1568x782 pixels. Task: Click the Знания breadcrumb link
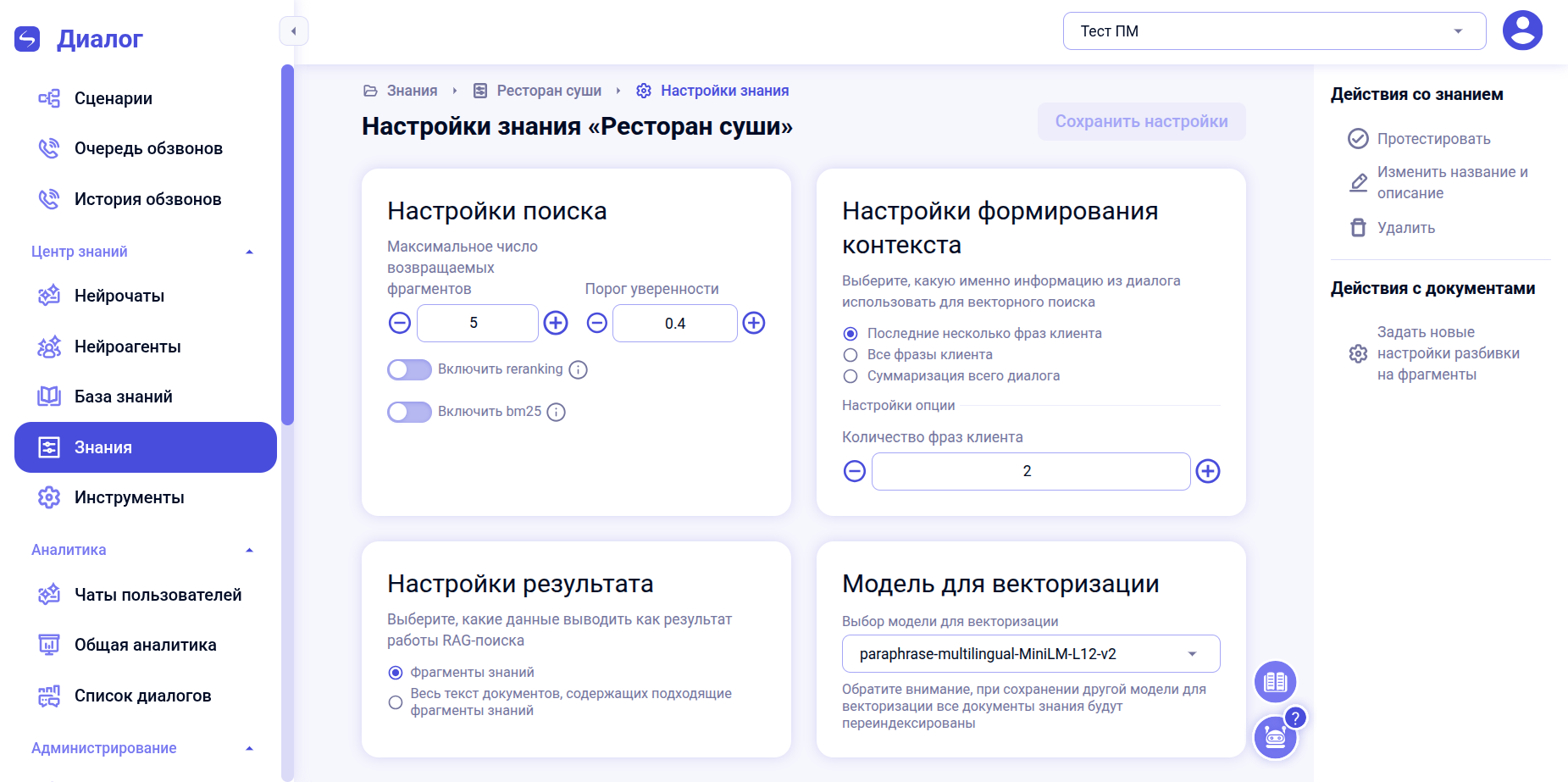tap(401, 91)
